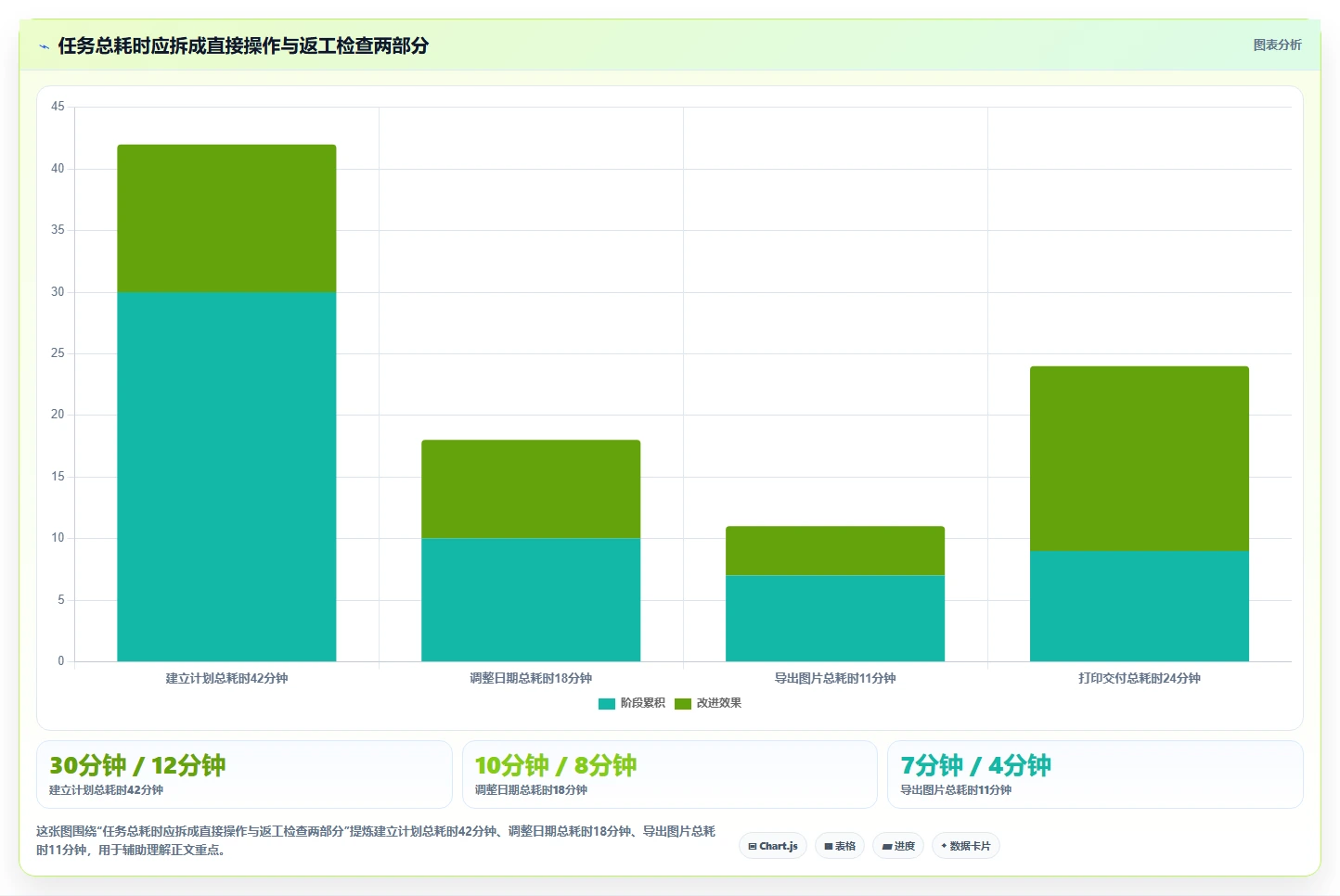Screen dimensions: 1340x896
Task: Click the y-axis value 45
Action: pos(58,107)
